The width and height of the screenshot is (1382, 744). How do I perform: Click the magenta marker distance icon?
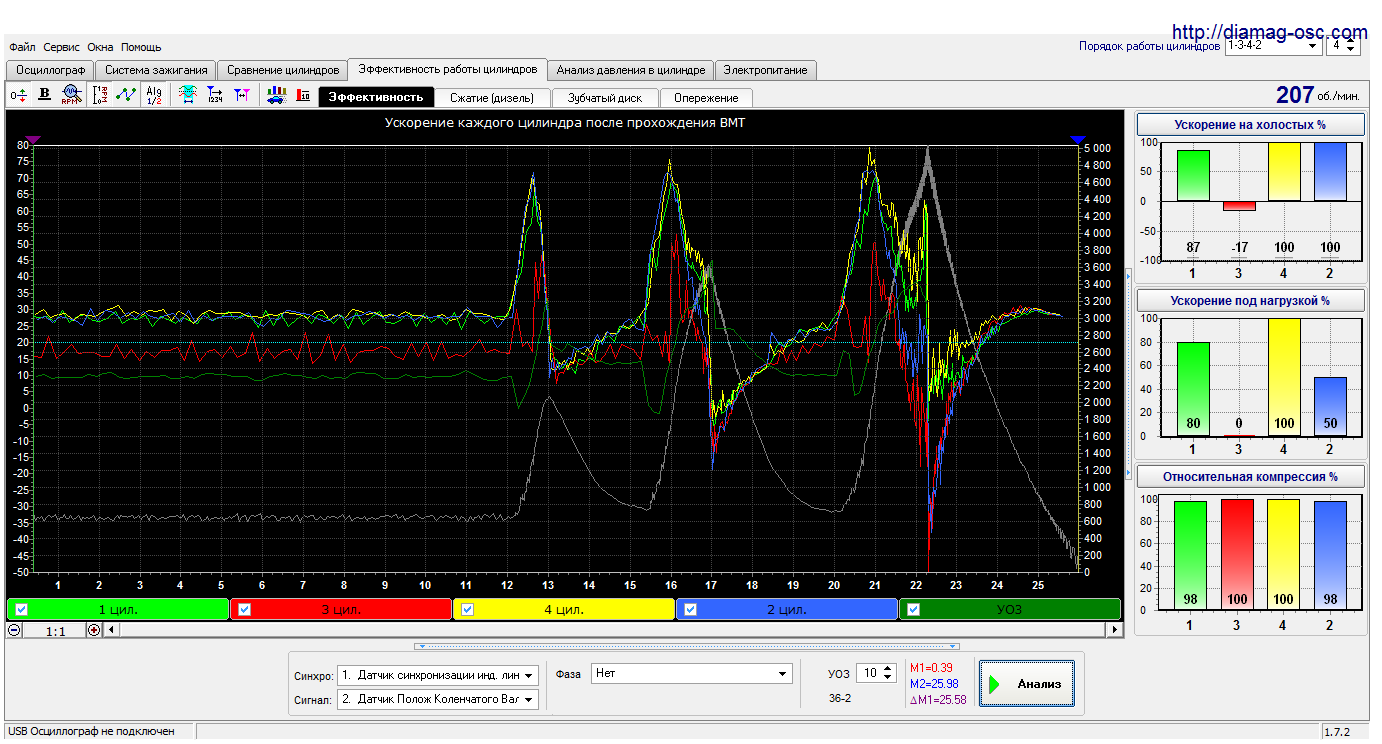(241, 95)
